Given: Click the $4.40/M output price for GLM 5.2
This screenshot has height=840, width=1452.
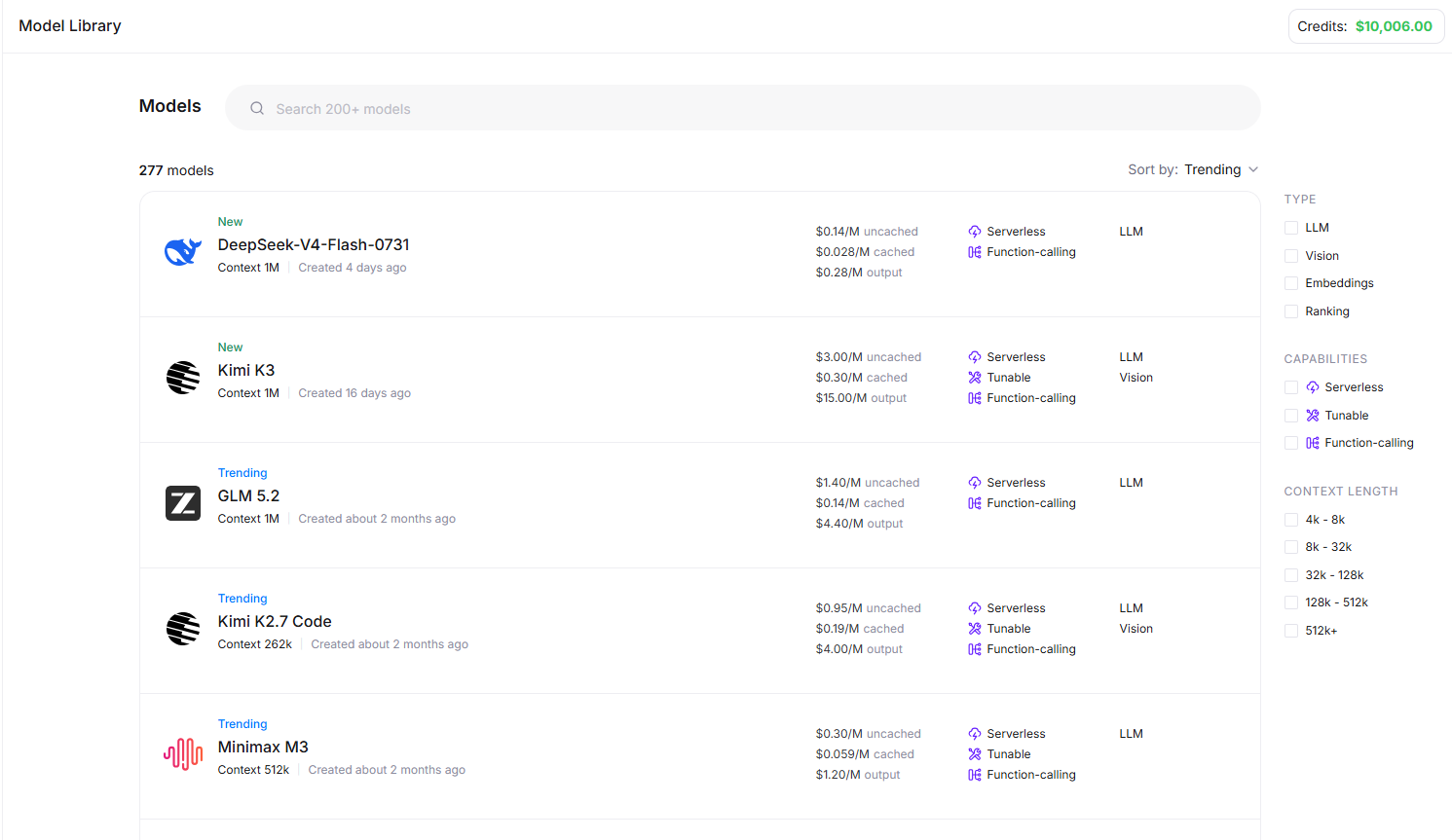Looking at the screenshot, I should tap(859, 524).
